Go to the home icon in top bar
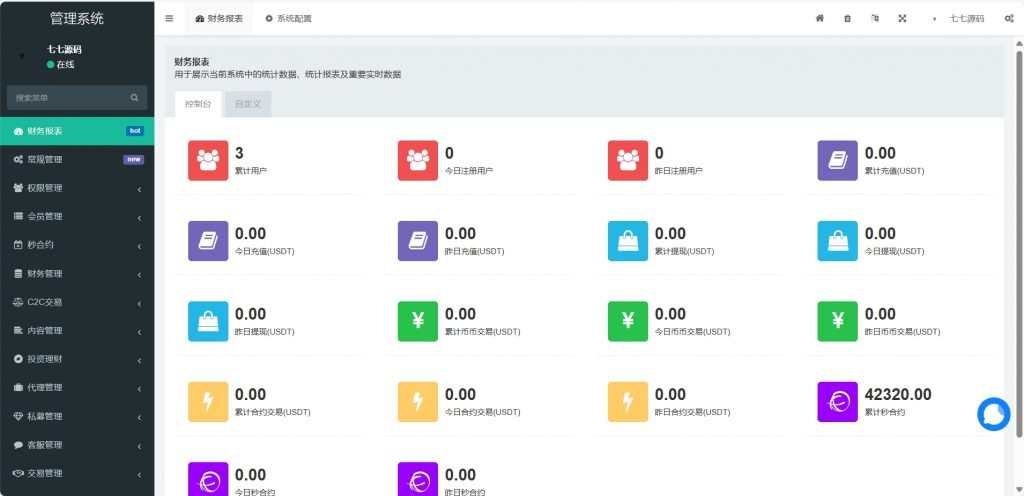This screenshot has width=1024, height=496. pos(820,18)
